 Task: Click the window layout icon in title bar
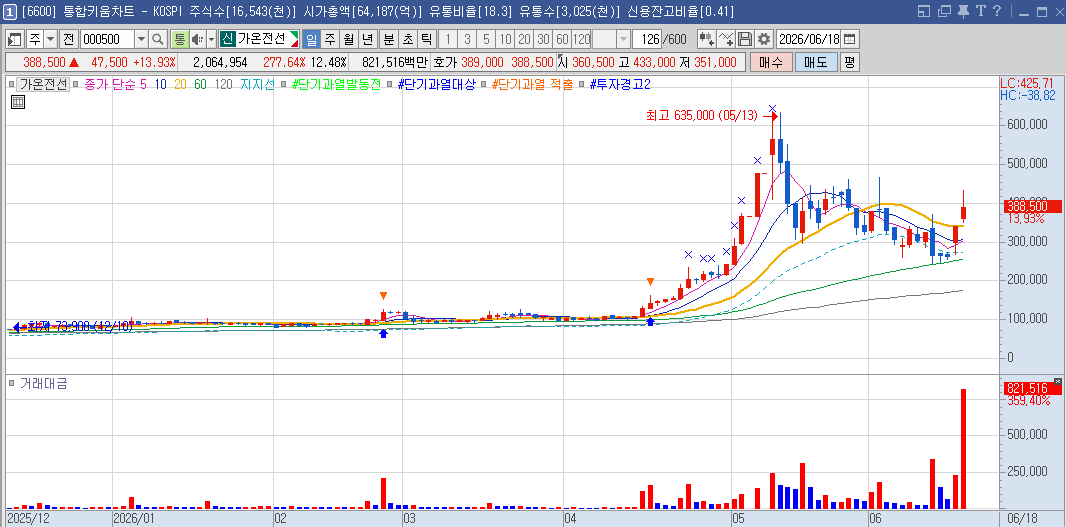point(923,11)
